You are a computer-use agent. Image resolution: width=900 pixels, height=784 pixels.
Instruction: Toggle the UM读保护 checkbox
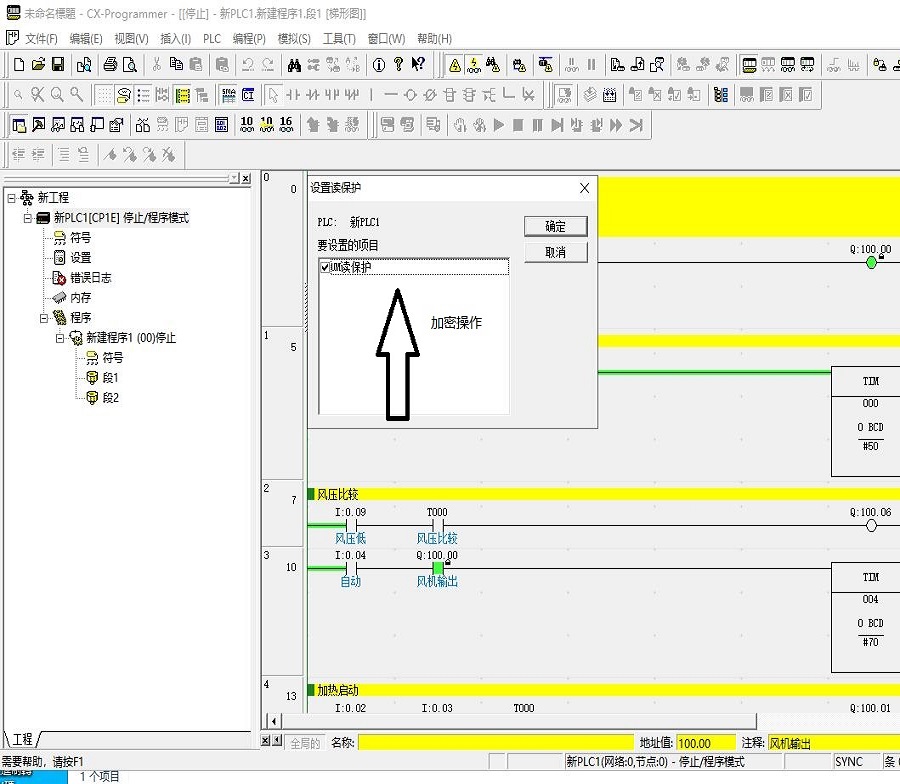pos(325,267)
